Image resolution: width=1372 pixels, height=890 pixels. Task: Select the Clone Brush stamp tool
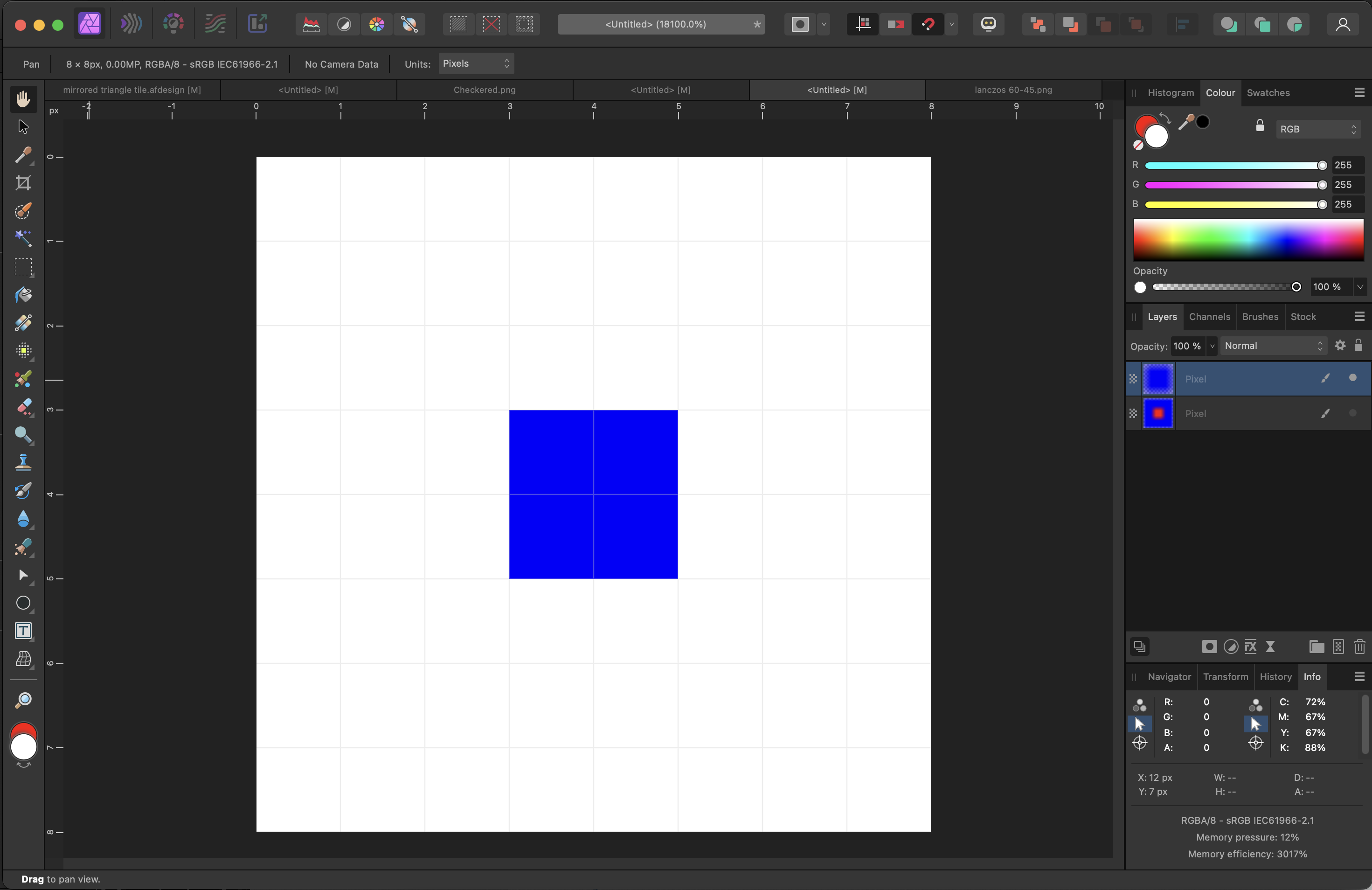pyautogui.click(x=23, y=463)
